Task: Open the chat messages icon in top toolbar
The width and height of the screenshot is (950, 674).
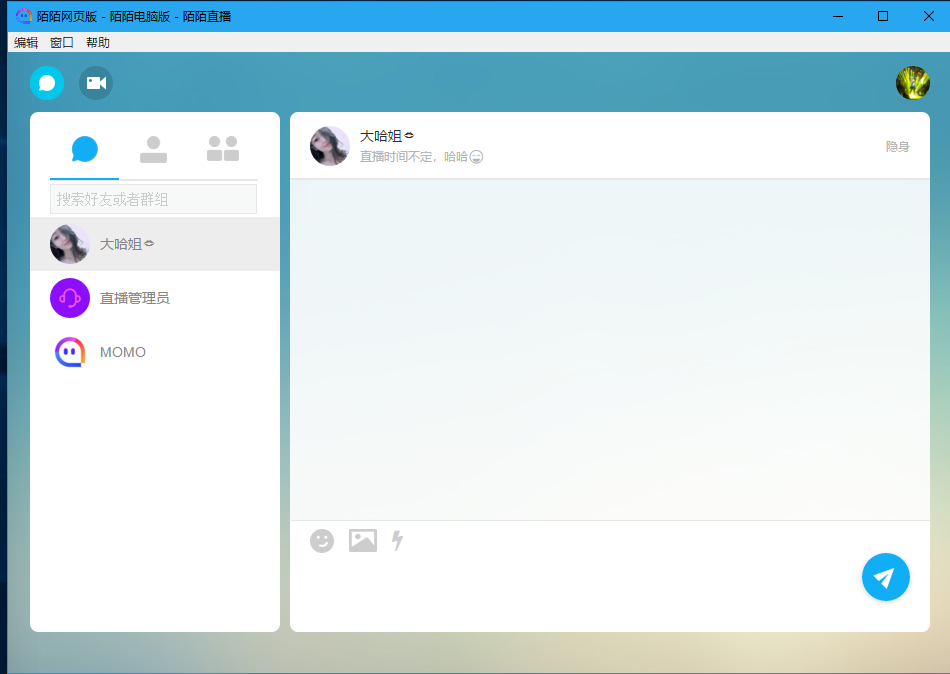Action: pyautogui.click(x=46, y=83)
